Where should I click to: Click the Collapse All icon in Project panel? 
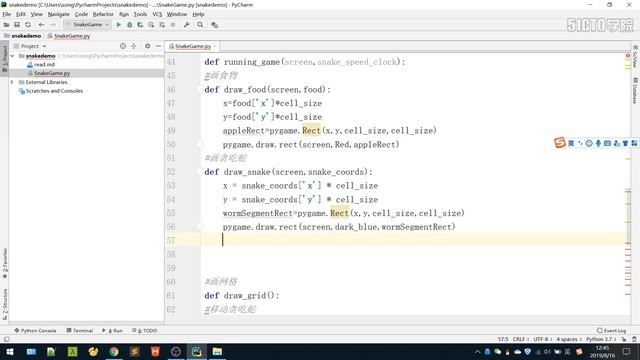(x=133, y=46)
